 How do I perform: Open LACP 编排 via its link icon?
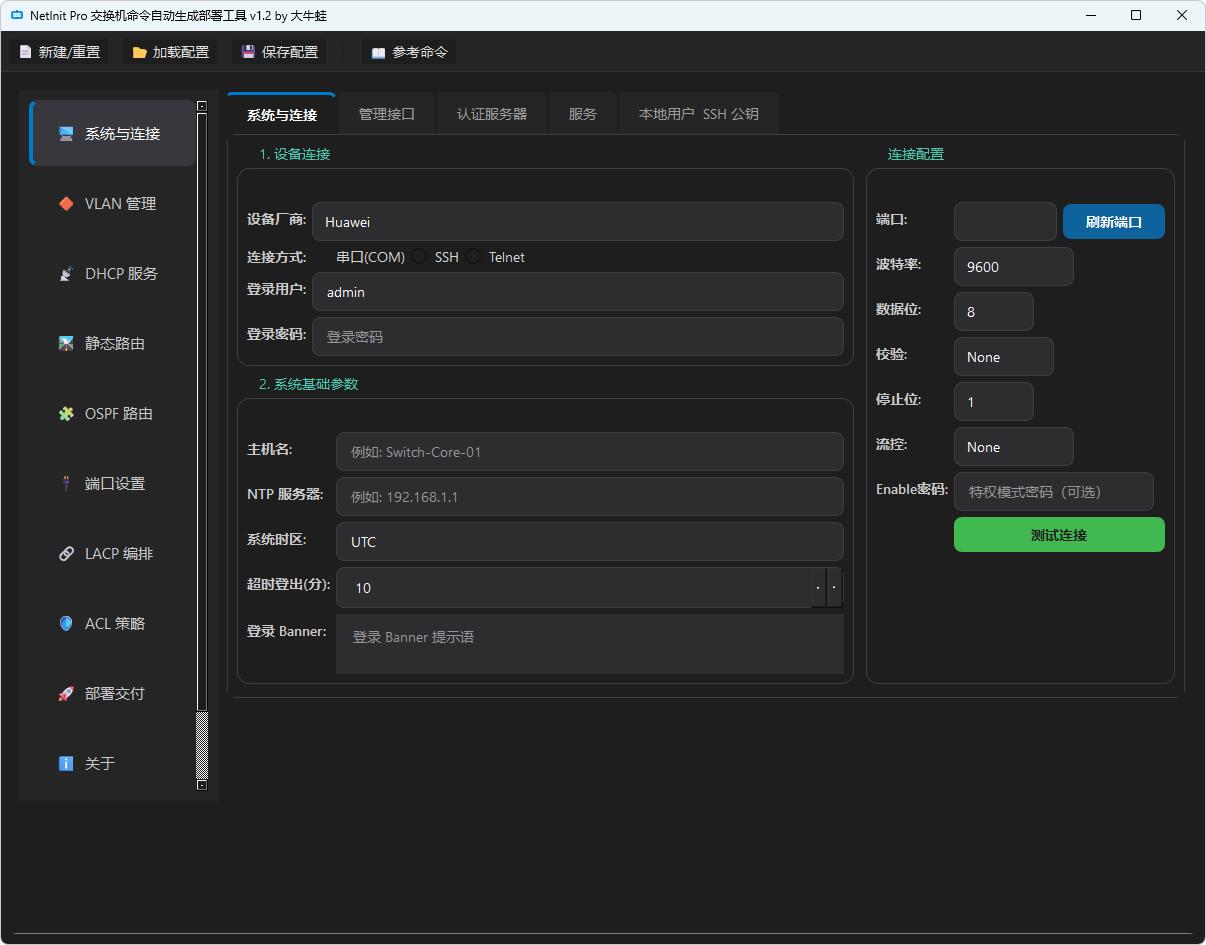[66, 554]
